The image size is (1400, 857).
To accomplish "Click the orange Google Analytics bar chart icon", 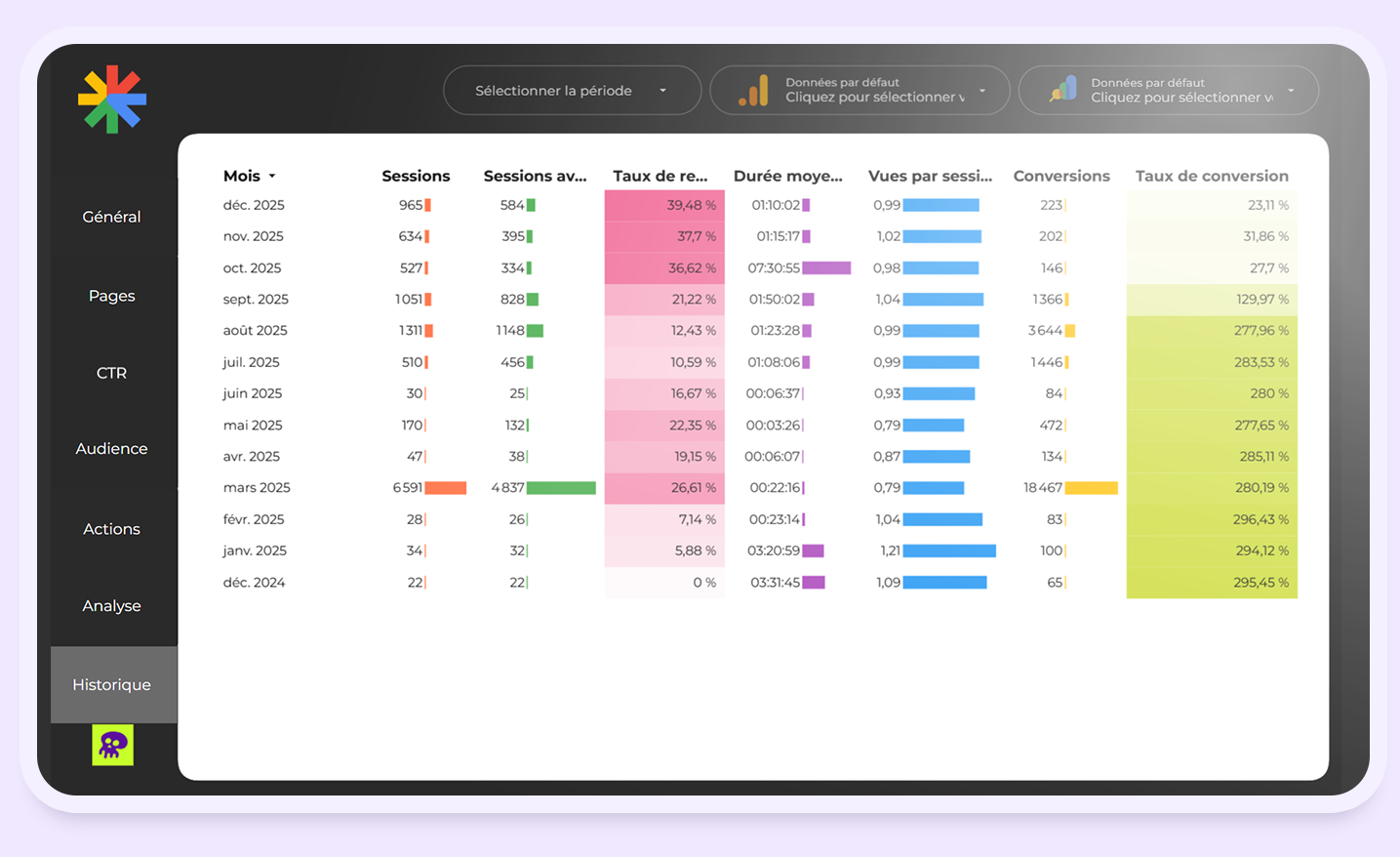I will pyautogui.click(x=753, y=91).
